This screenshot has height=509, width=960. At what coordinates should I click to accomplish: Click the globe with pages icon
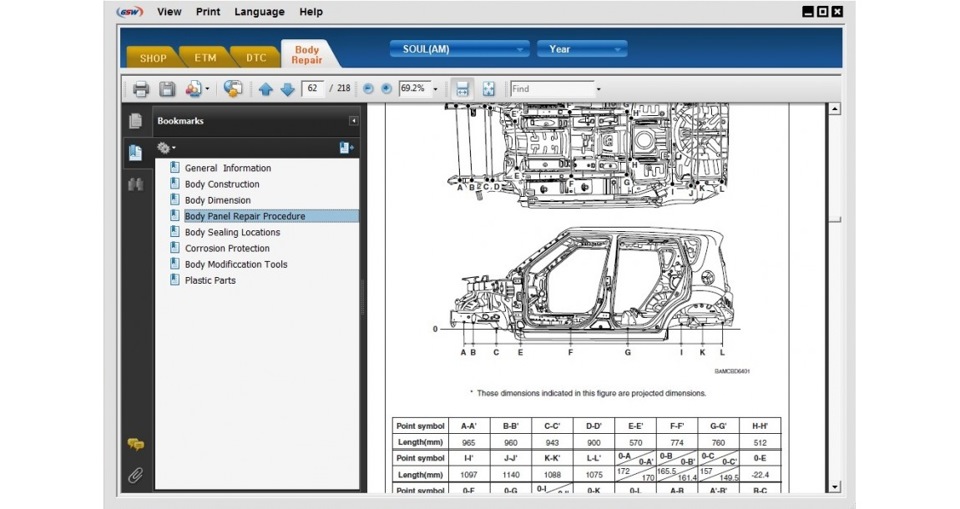[x=233, y=89]
